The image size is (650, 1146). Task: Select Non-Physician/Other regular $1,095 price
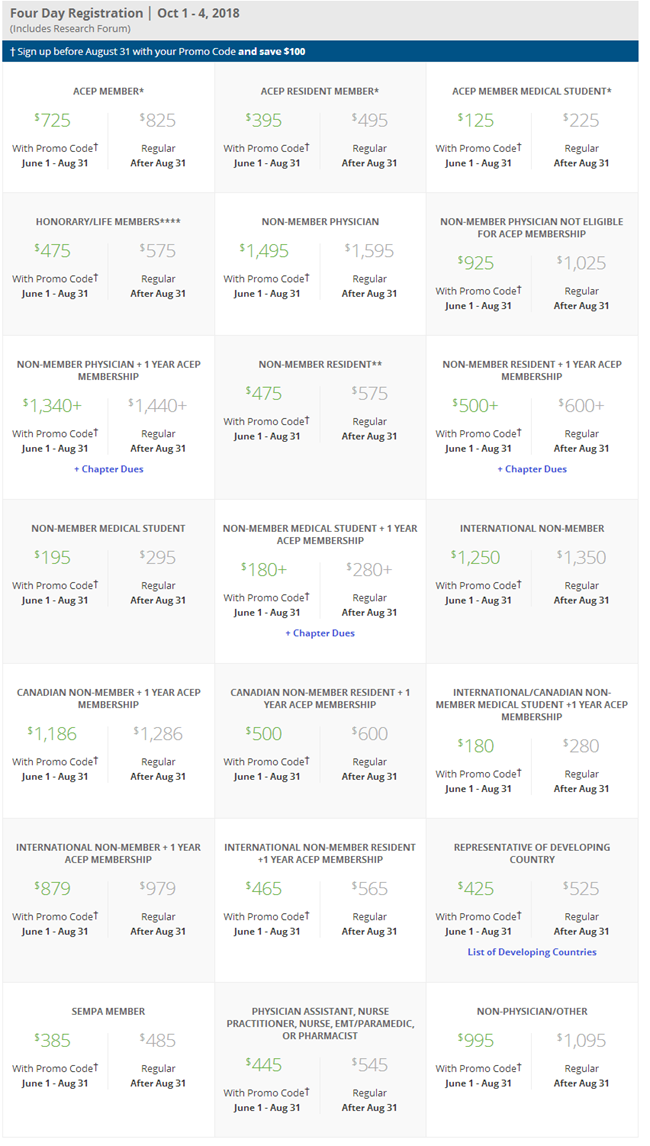pyautogui.click(x=582, y=1040)
